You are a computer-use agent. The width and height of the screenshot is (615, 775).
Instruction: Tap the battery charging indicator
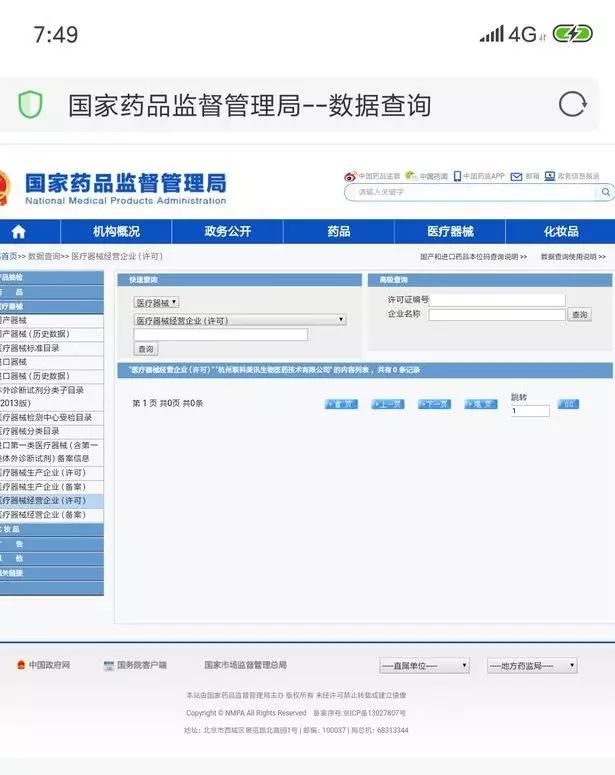coord(572,34)
